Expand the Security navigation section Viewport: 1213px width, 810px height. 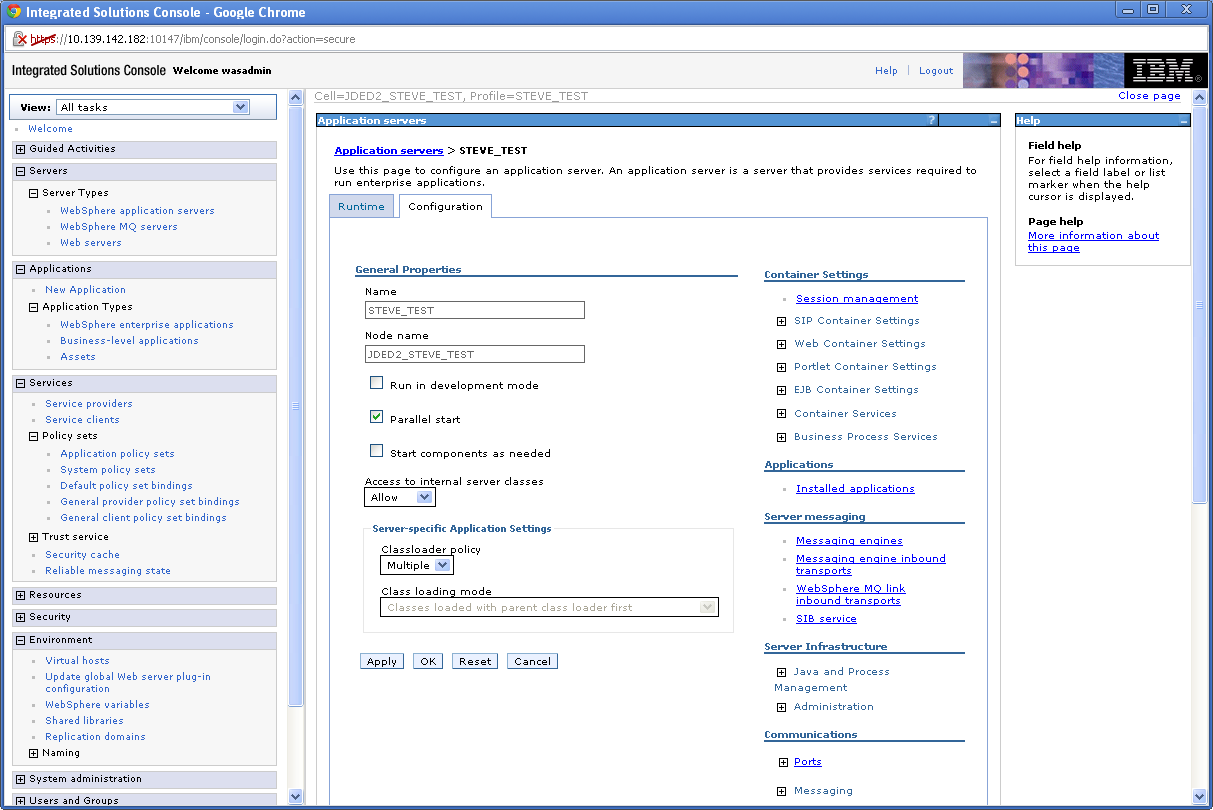(21, 617)
